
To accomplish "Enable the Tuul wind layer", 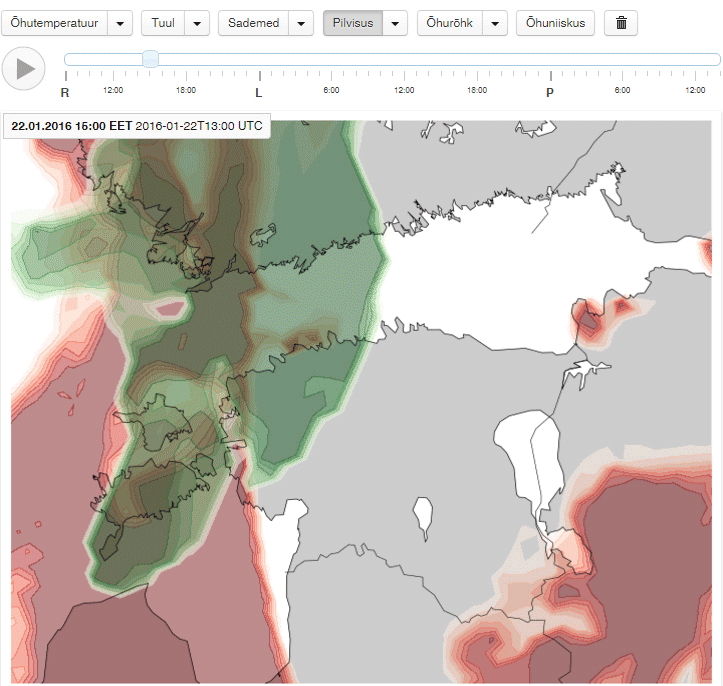I will pos(163,23).
